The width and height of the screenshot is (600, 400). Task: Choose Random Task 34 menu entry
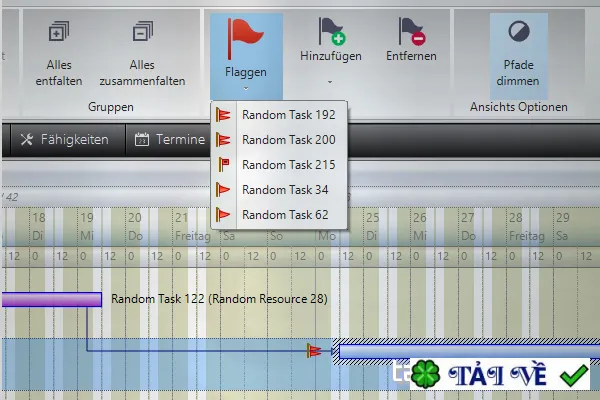coord(279,190)
